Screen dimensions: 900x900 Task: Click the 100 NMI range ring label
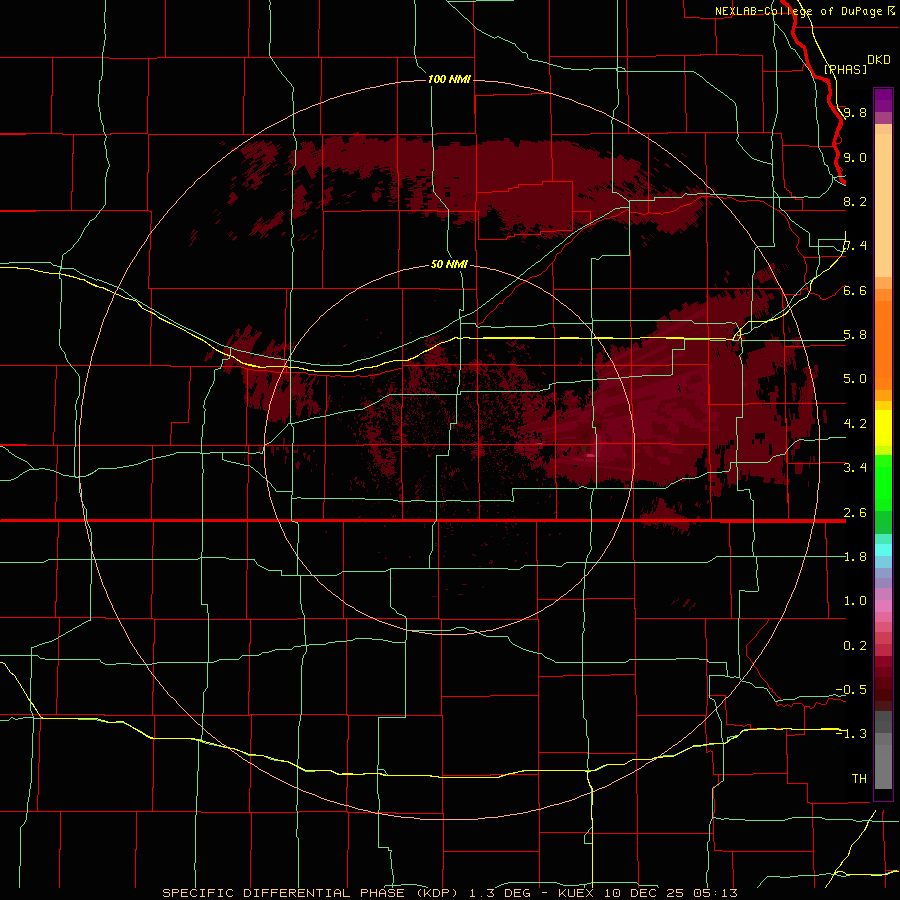(449, 79)
